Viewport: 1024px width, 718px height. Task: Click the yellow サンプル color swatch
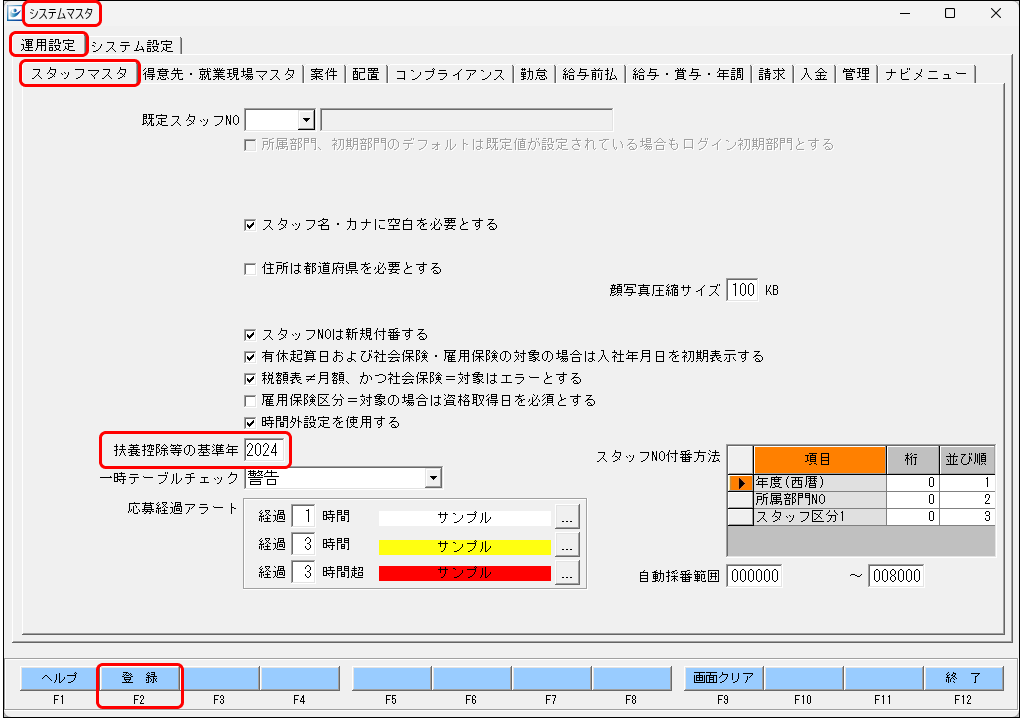coord(464,547)
